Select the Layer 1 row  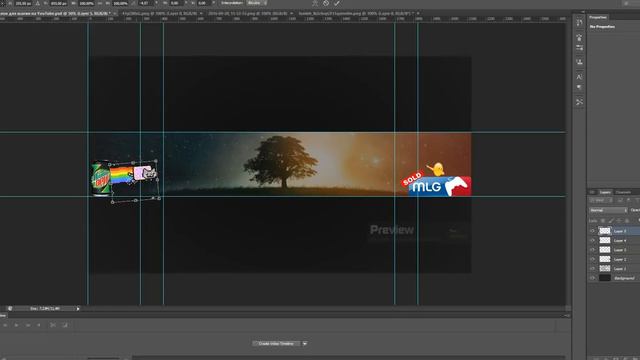(613, 269)
